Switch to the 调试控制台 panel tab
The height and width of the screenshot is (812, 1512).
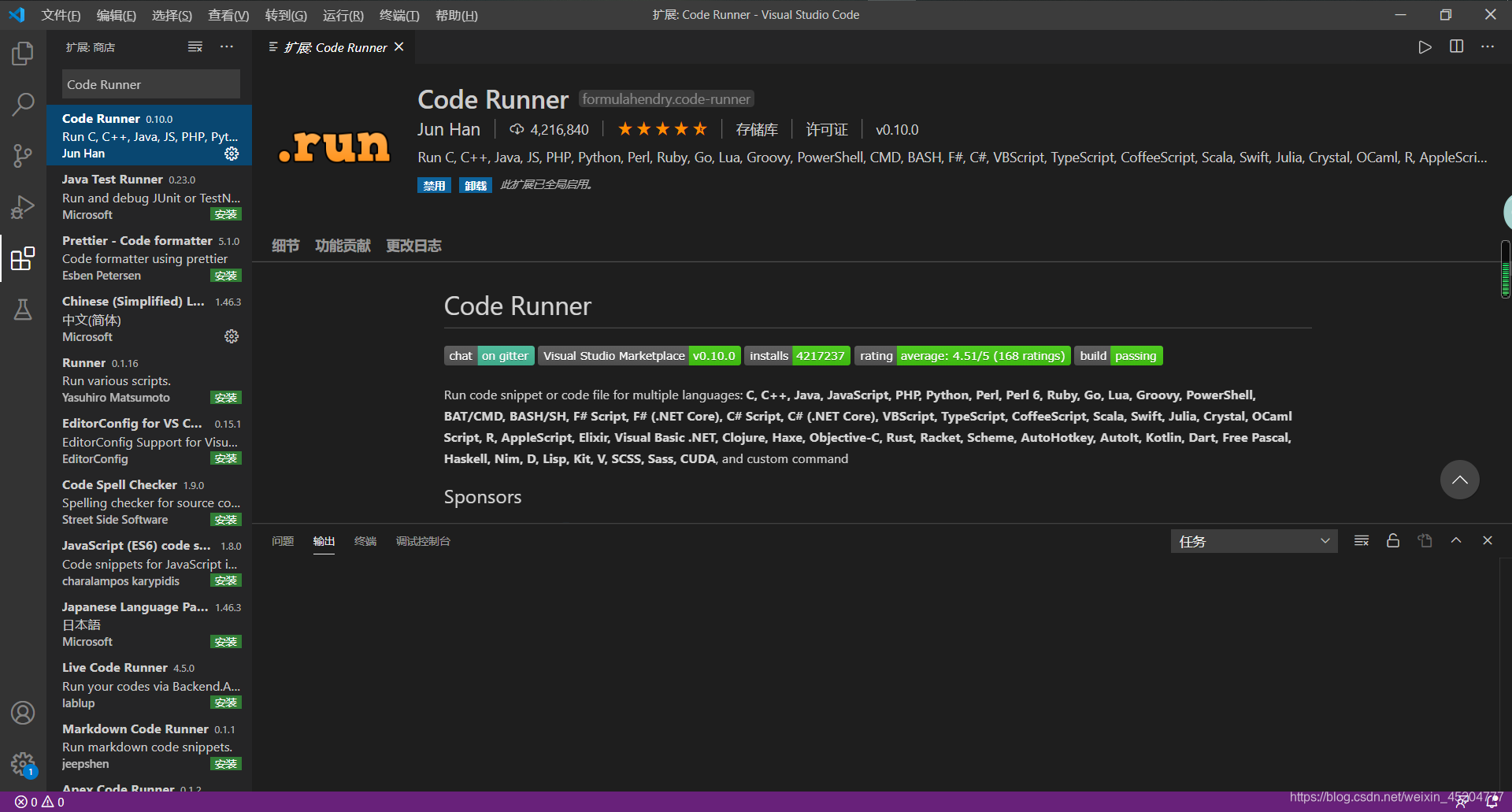click(423, 541)
